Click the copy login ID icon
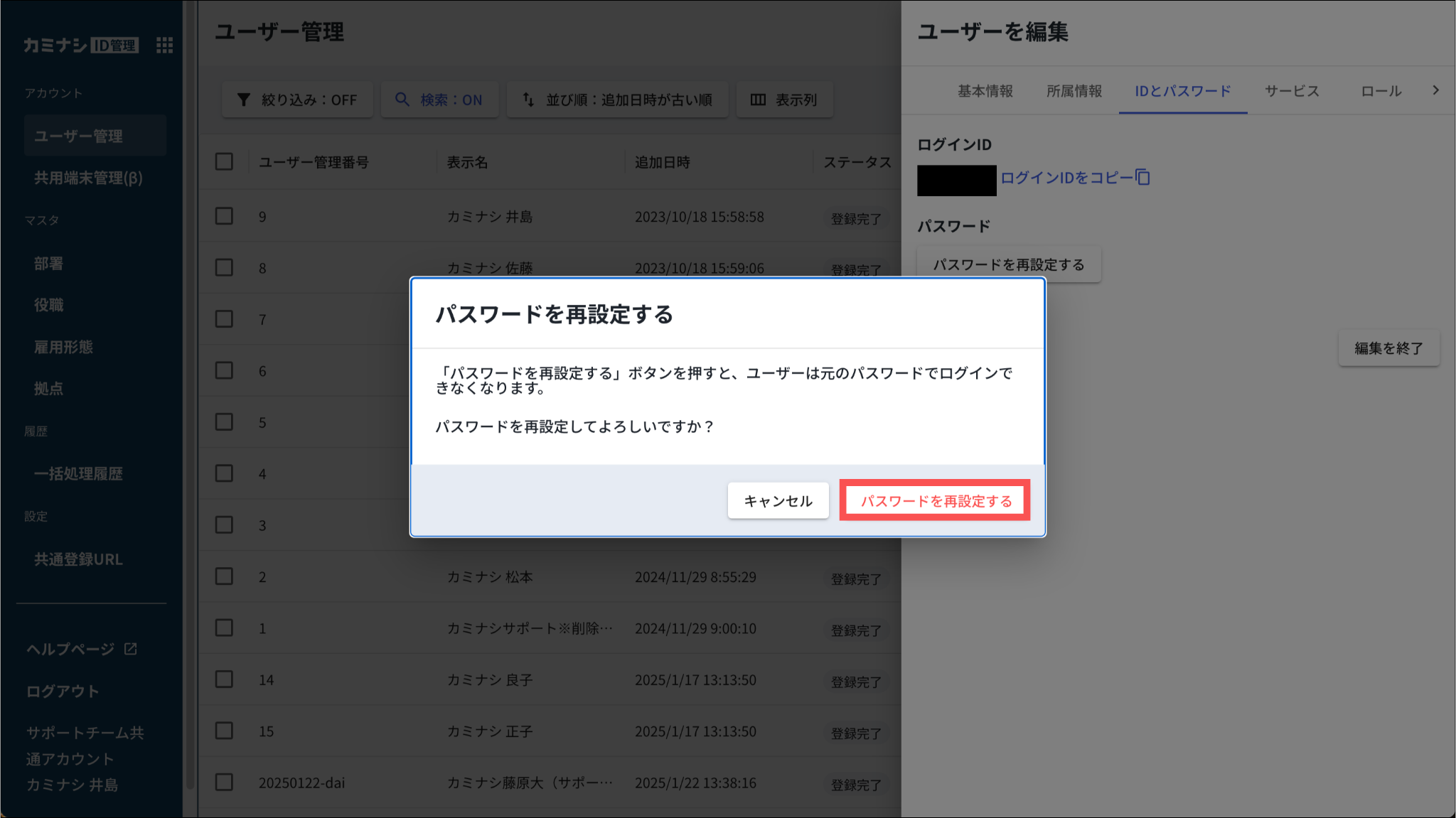Screen dimensions: 1456x818 tap(1142, 177)
